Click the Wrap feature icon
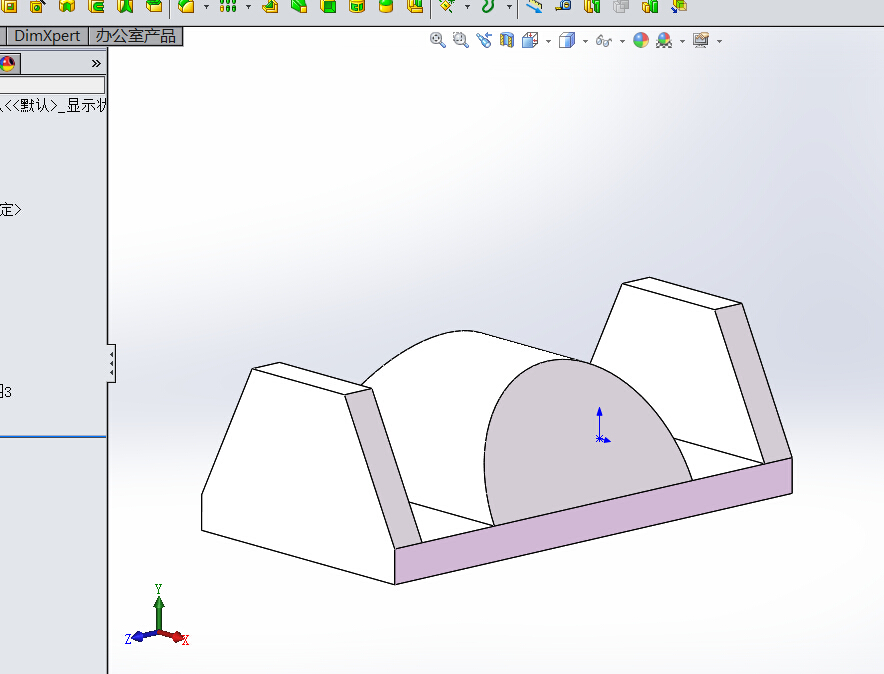Viewport: 884px width, 674px height. click(x=357, y=6)
